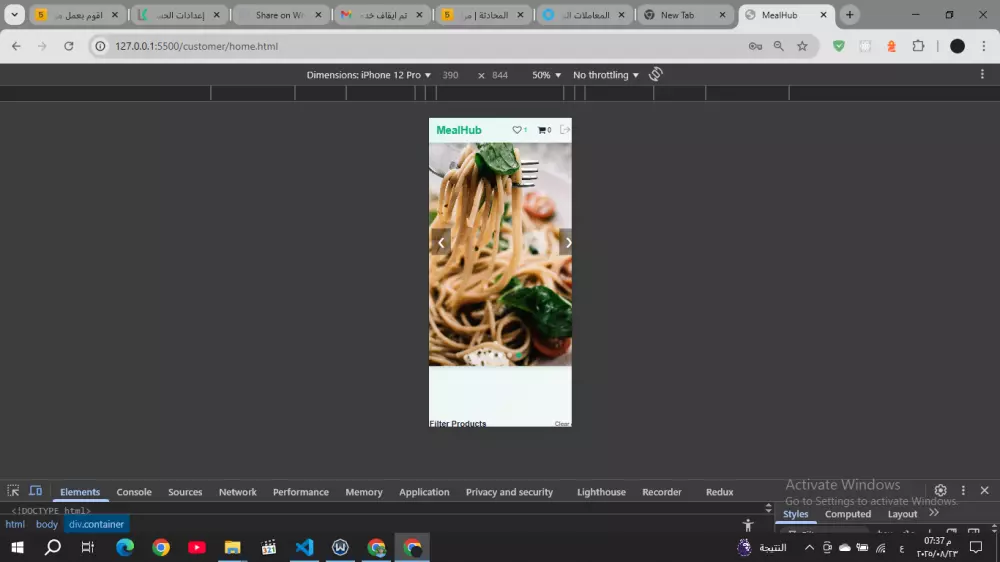Open Visual Studio Code from taskbar
Screen dimensions: 1000x562
[x=304, y=547]
